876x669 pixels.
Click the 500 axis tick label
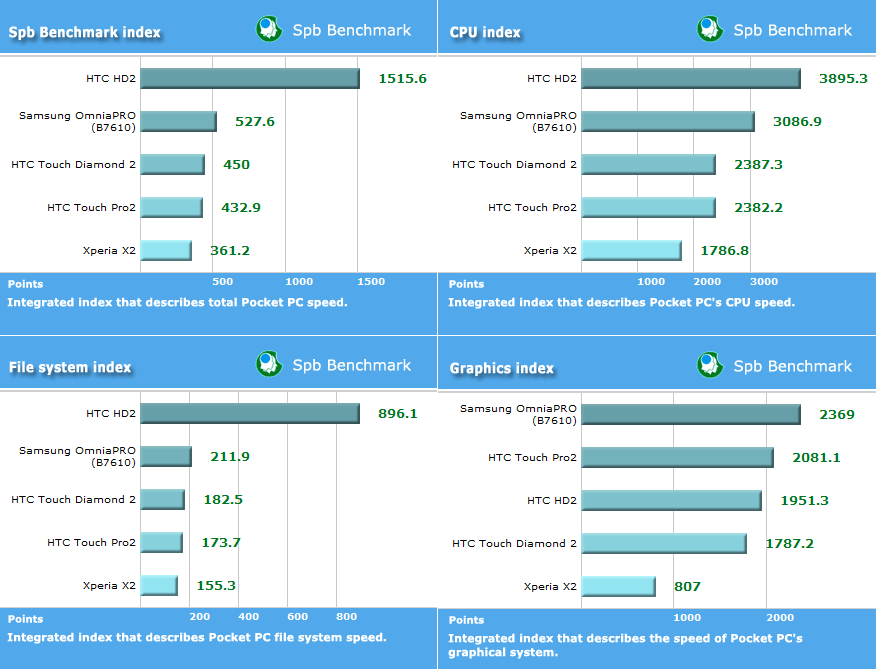click(222, 282)
